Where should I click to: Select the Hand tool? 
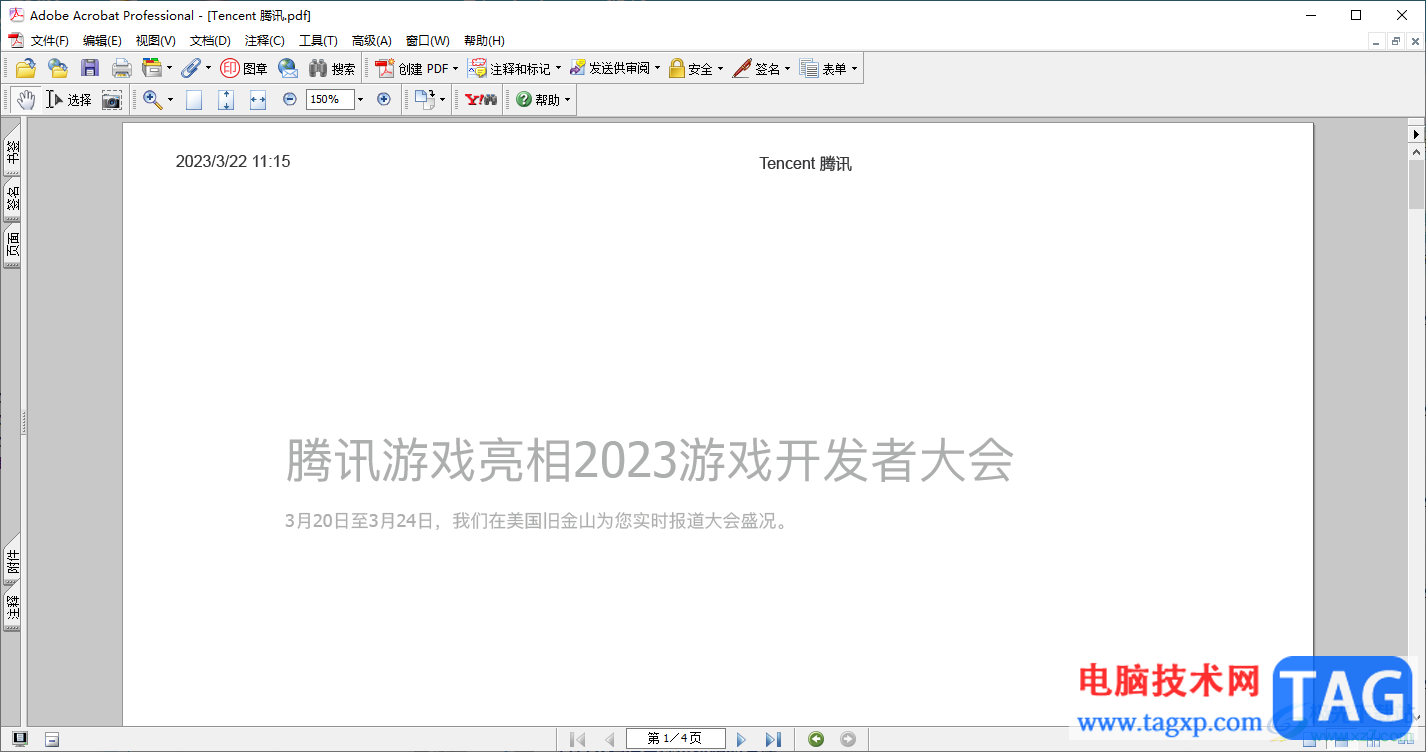(x=26, y=99)
